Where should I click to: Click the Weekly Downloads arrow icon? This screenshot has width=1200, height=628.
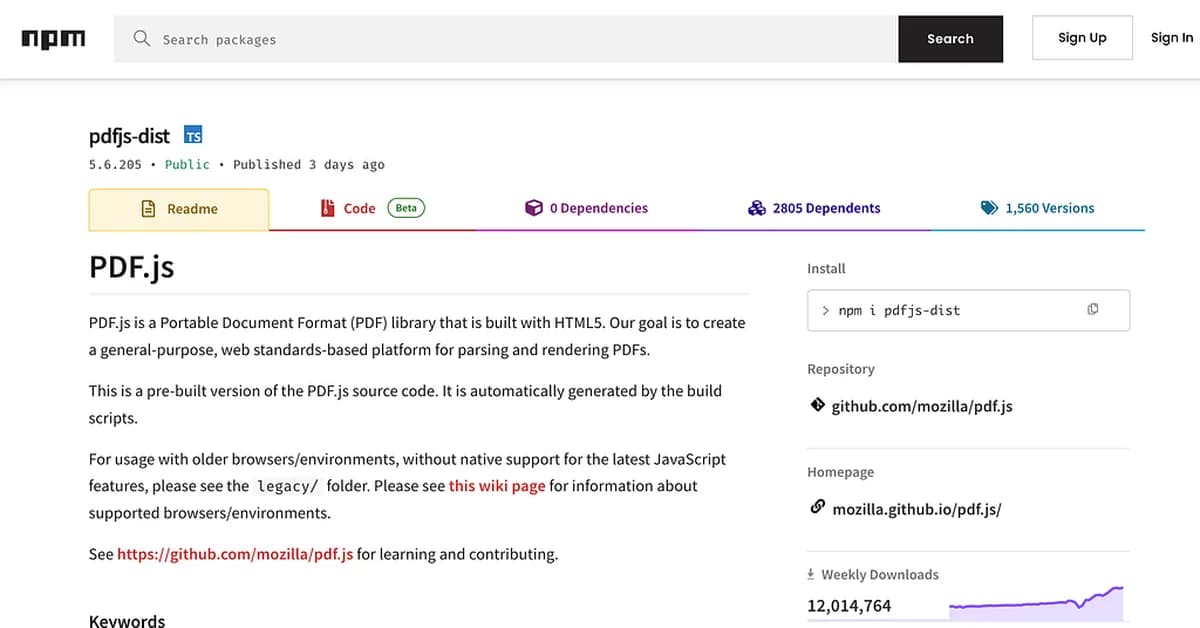click(809, 574)
